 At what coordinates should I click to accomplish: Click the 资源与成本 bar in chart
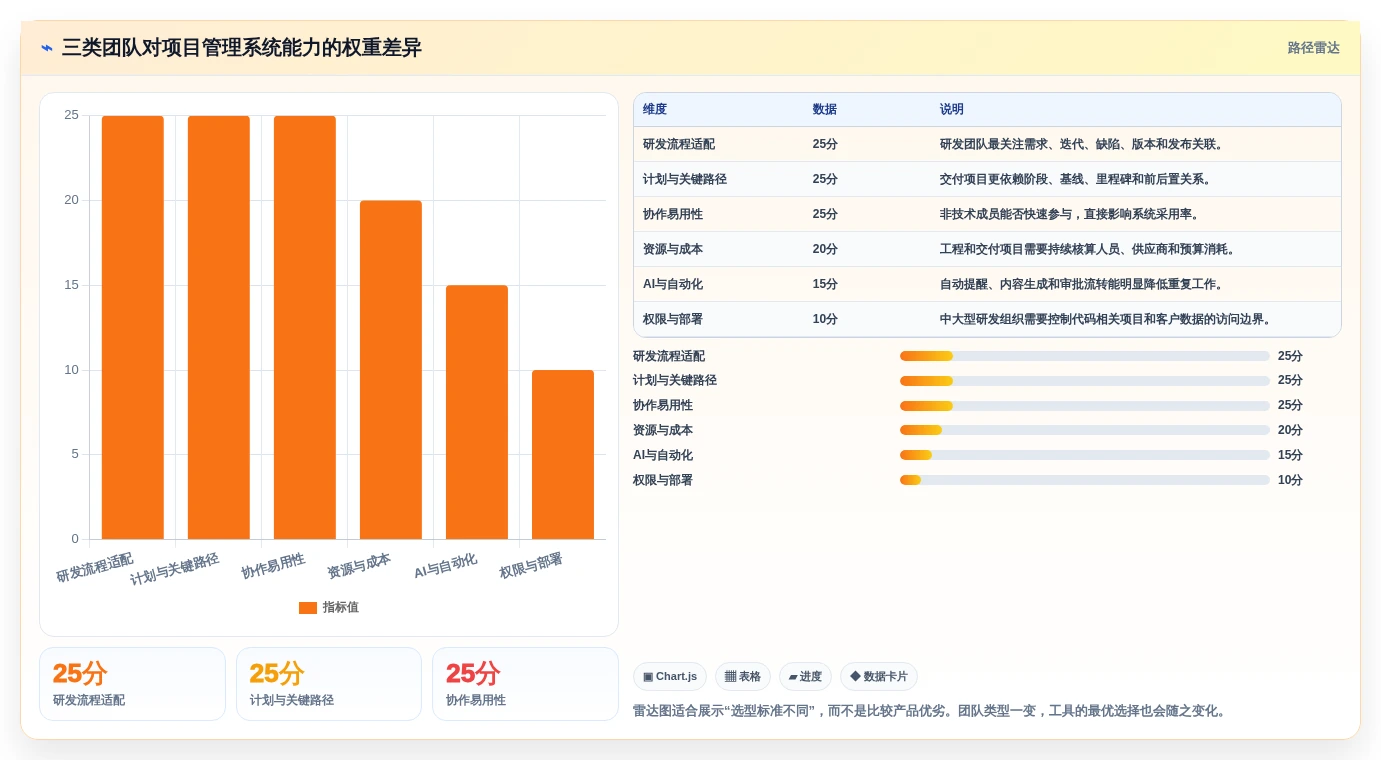tap(391, 370)
